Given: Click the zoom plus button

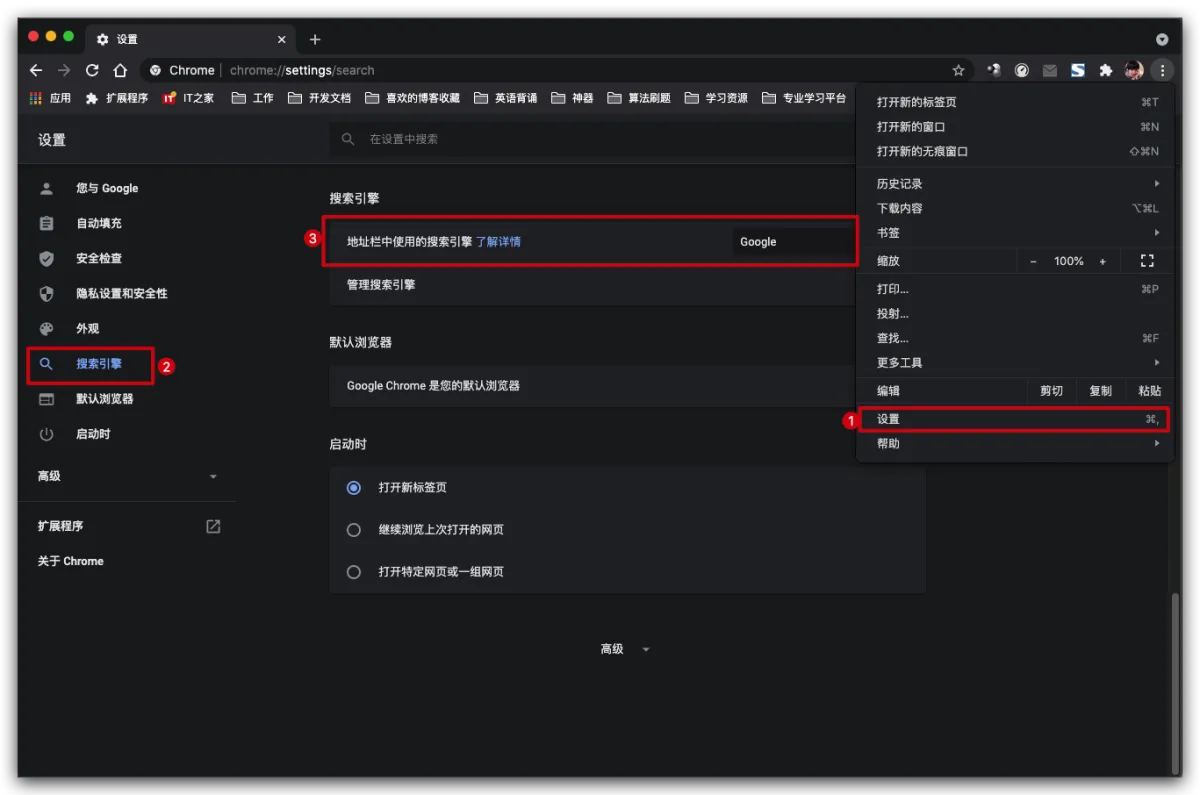Looking at the screenshot, I should [1103, 261].
